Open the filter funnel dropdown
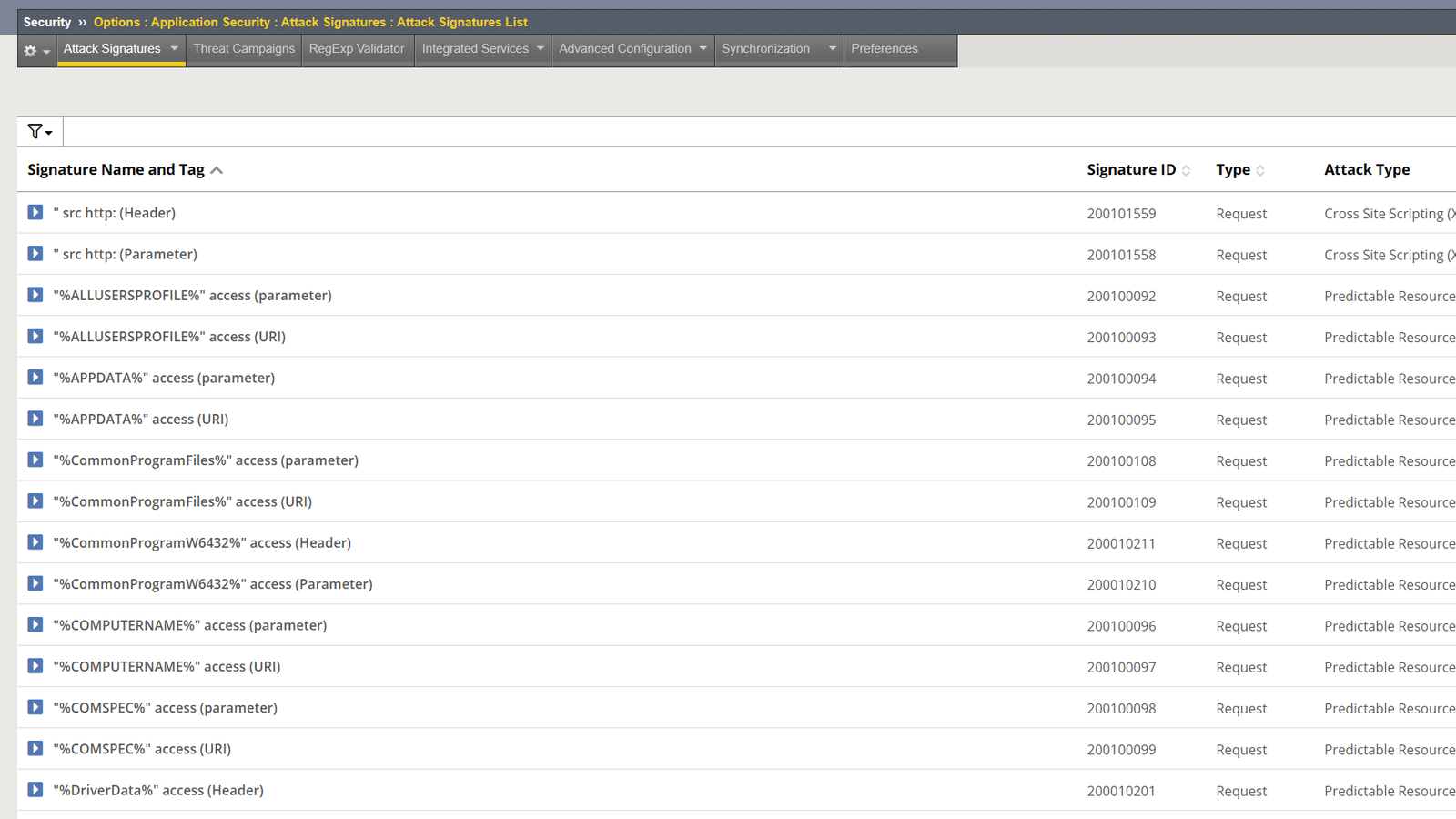This screenshot has width=1456, height=819. coord(40,132)
